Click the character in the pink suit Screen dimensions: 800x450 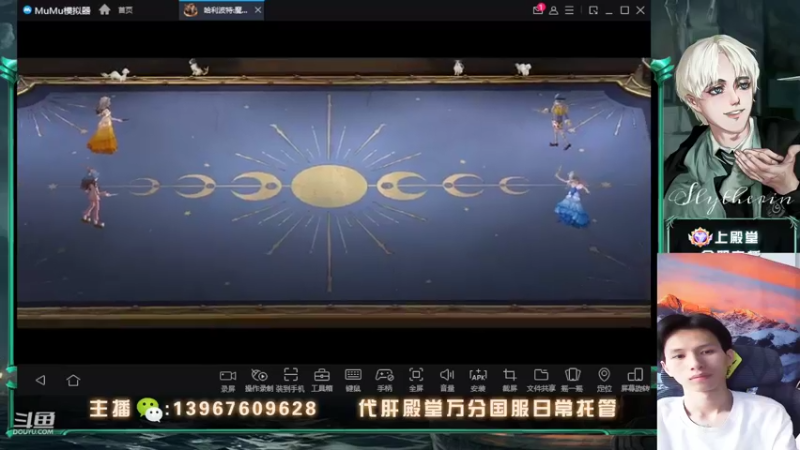(x=94, y=197)
